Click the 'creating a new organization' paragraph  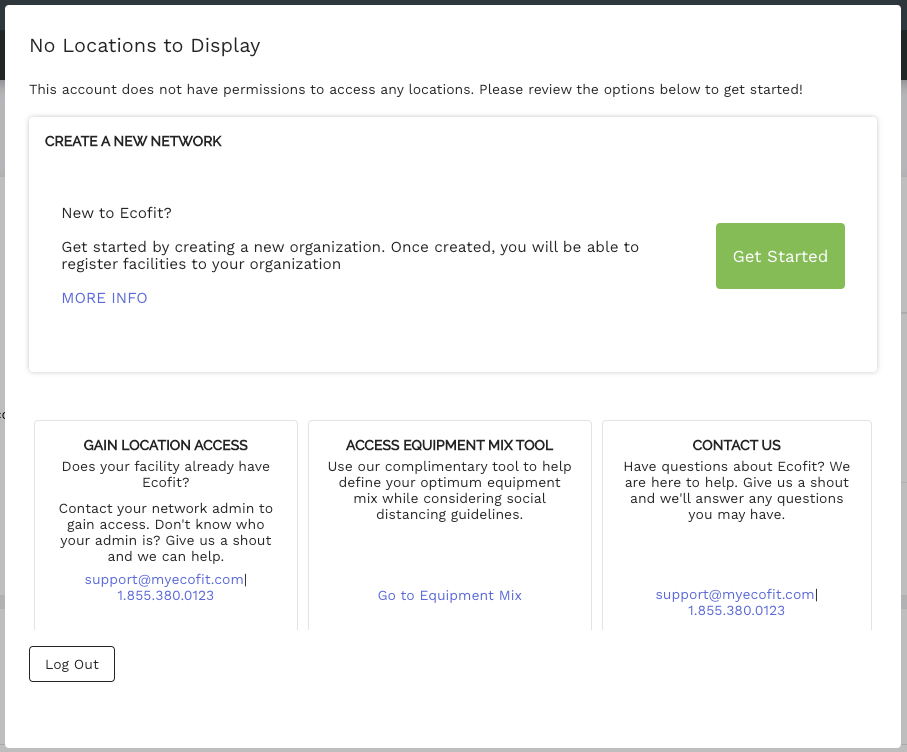pyautogui.click(x=350, y=255)
